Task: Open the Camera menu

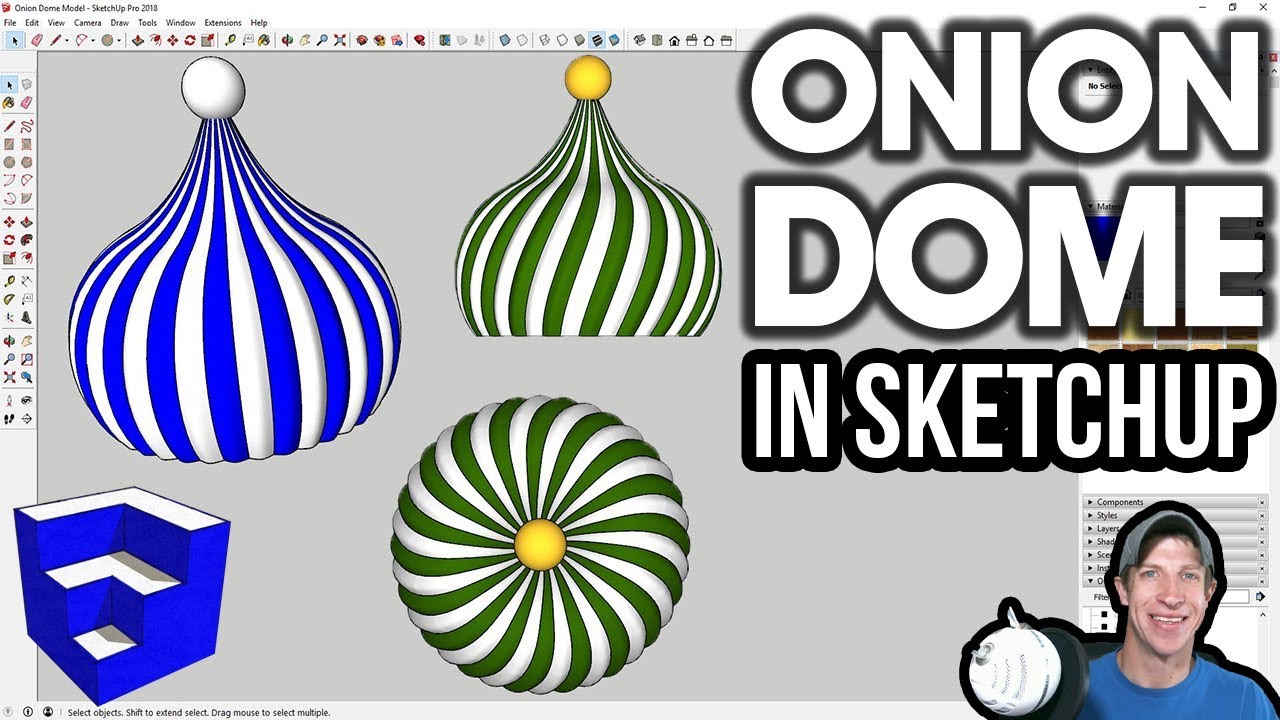Action: click(86, 22)
